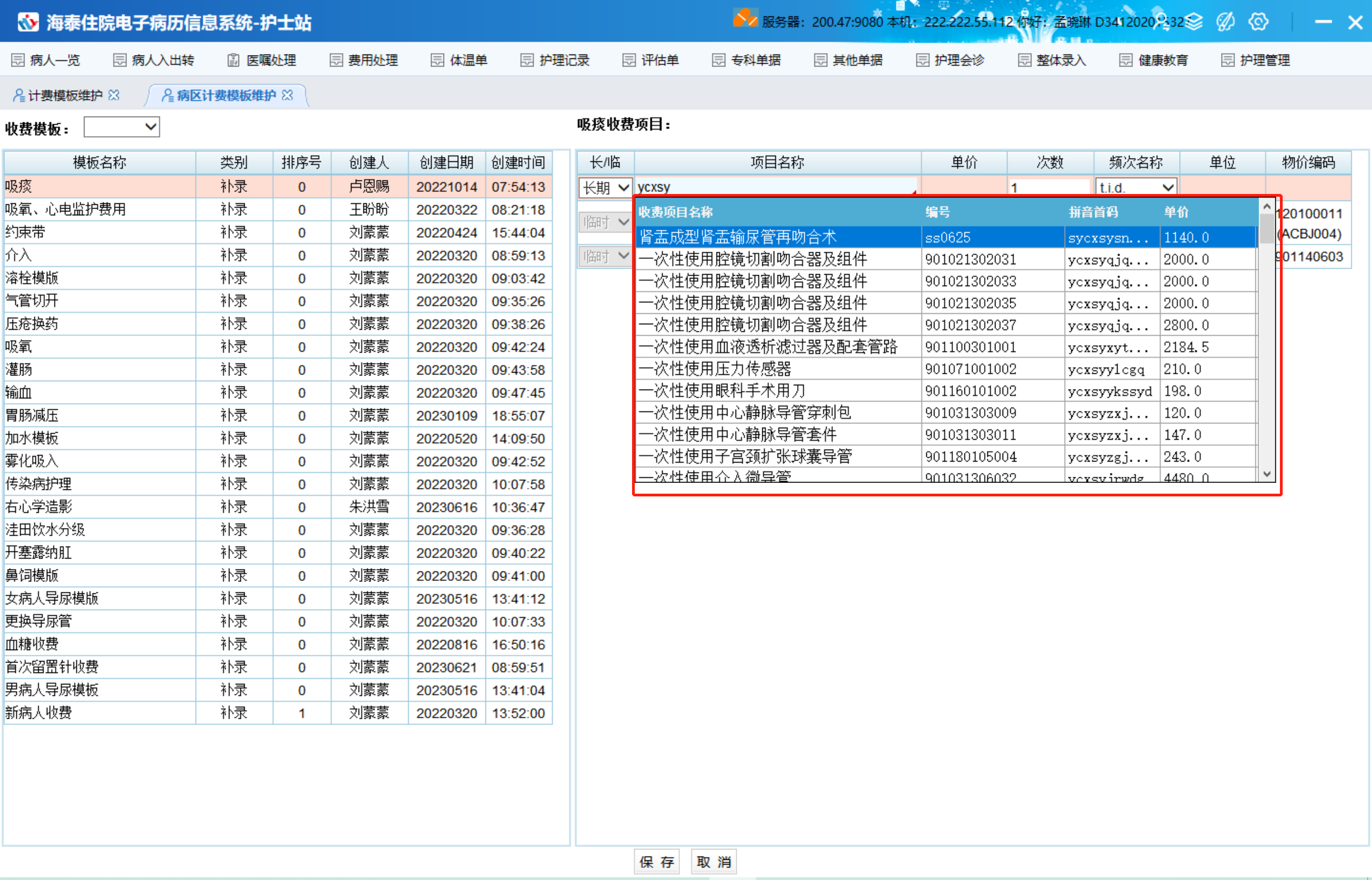The height and width of the screenshot is (880, 1372).
Task: Expand the 长期 type dropdown
Action: tap(623, 187)
